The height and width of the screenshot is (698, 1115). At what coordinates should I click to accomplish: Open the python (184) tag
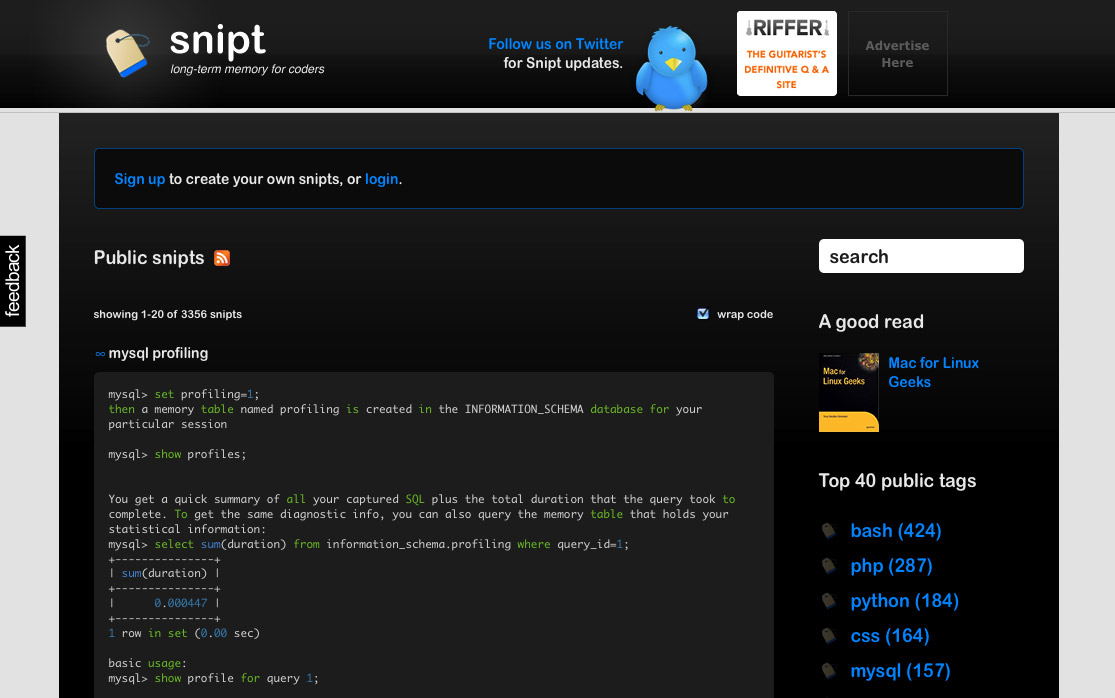(x=905, y=601)
